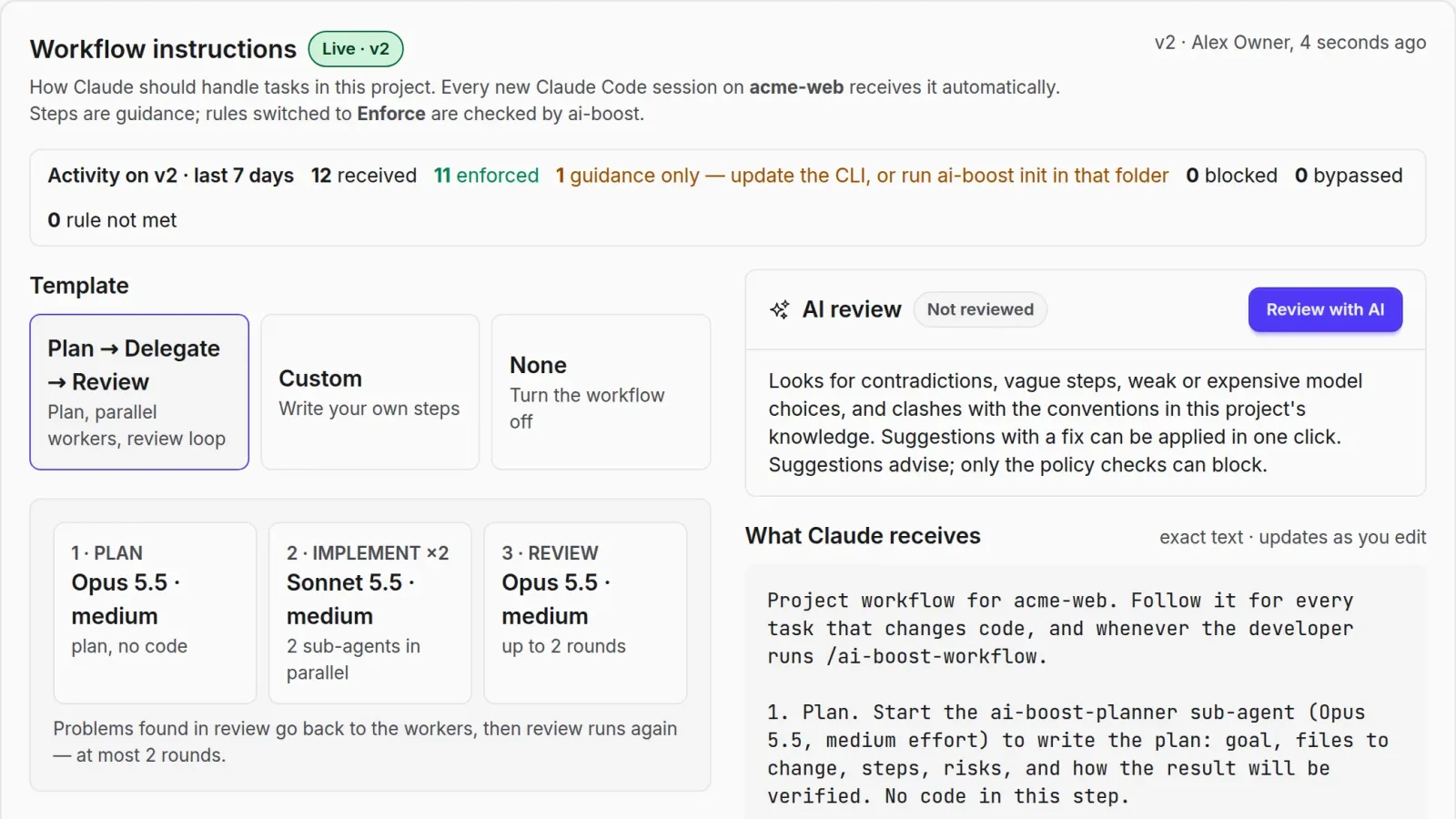Click the '0 rule not met' stat
This screenshot has height=819, width=1456.
tap(113, 220)
